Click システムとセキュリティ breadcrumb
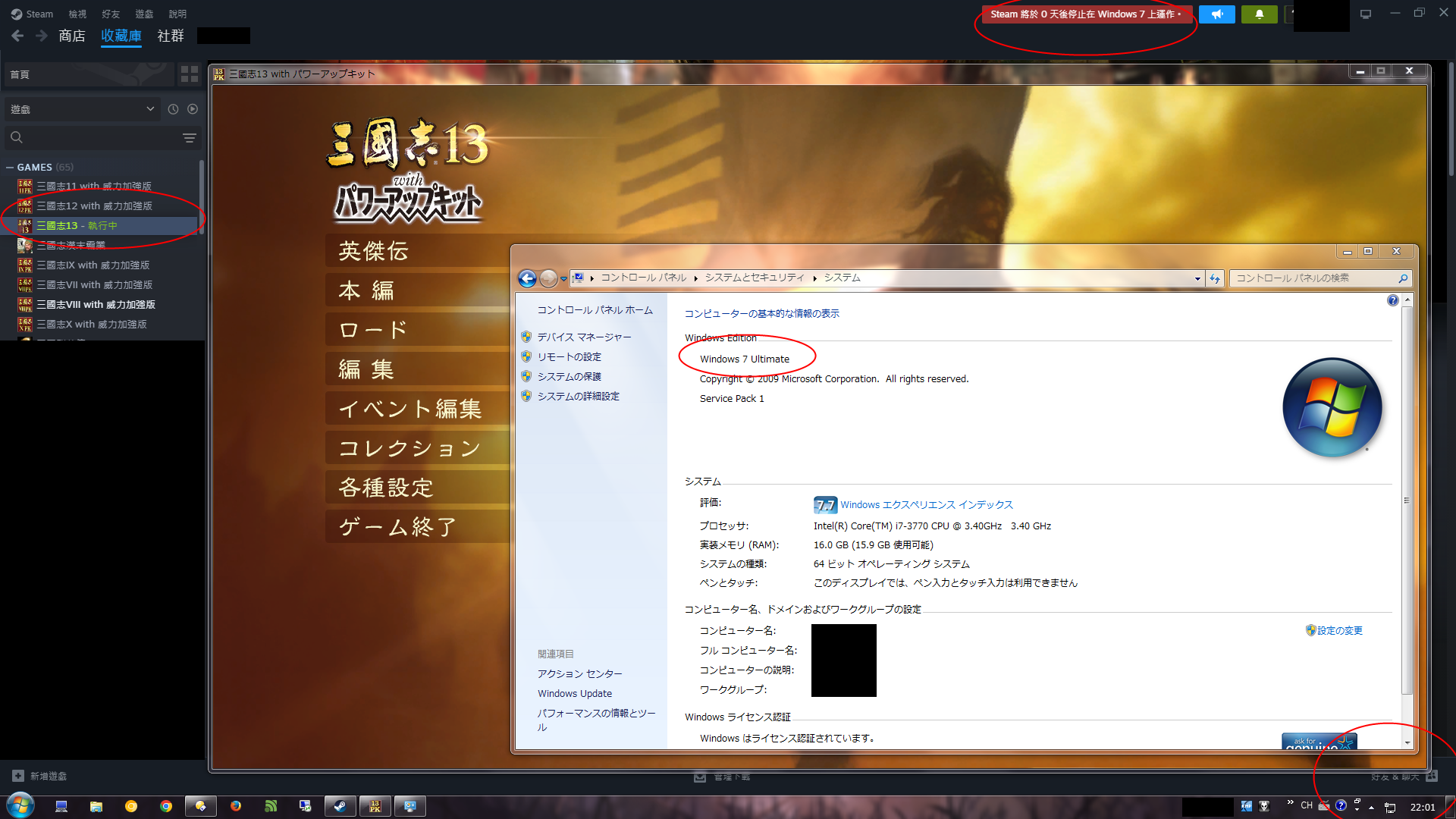The image size is (1456, 819). click(x=755, y=278)
